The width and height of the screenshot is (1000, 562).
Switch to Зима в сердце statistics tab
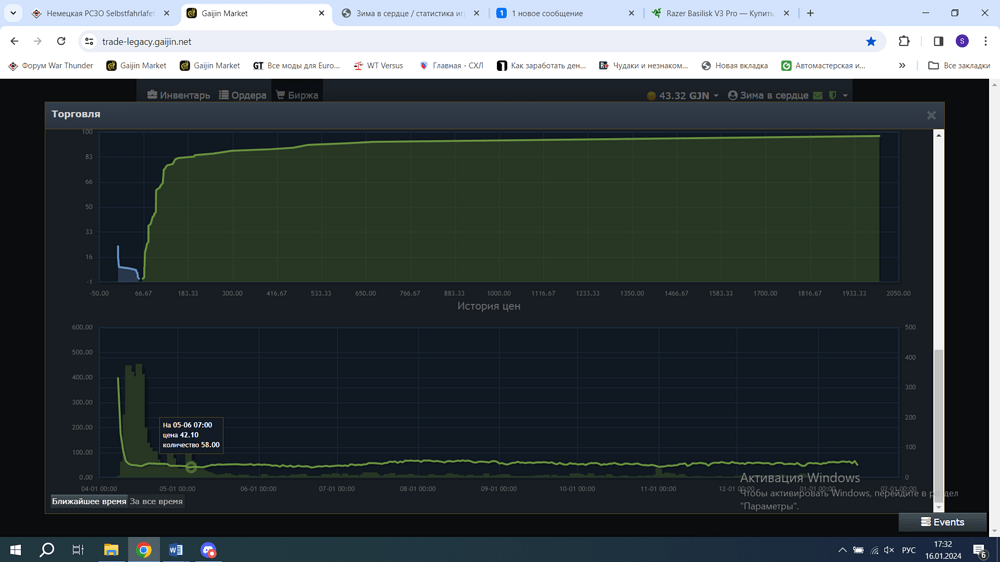[410, 13]
